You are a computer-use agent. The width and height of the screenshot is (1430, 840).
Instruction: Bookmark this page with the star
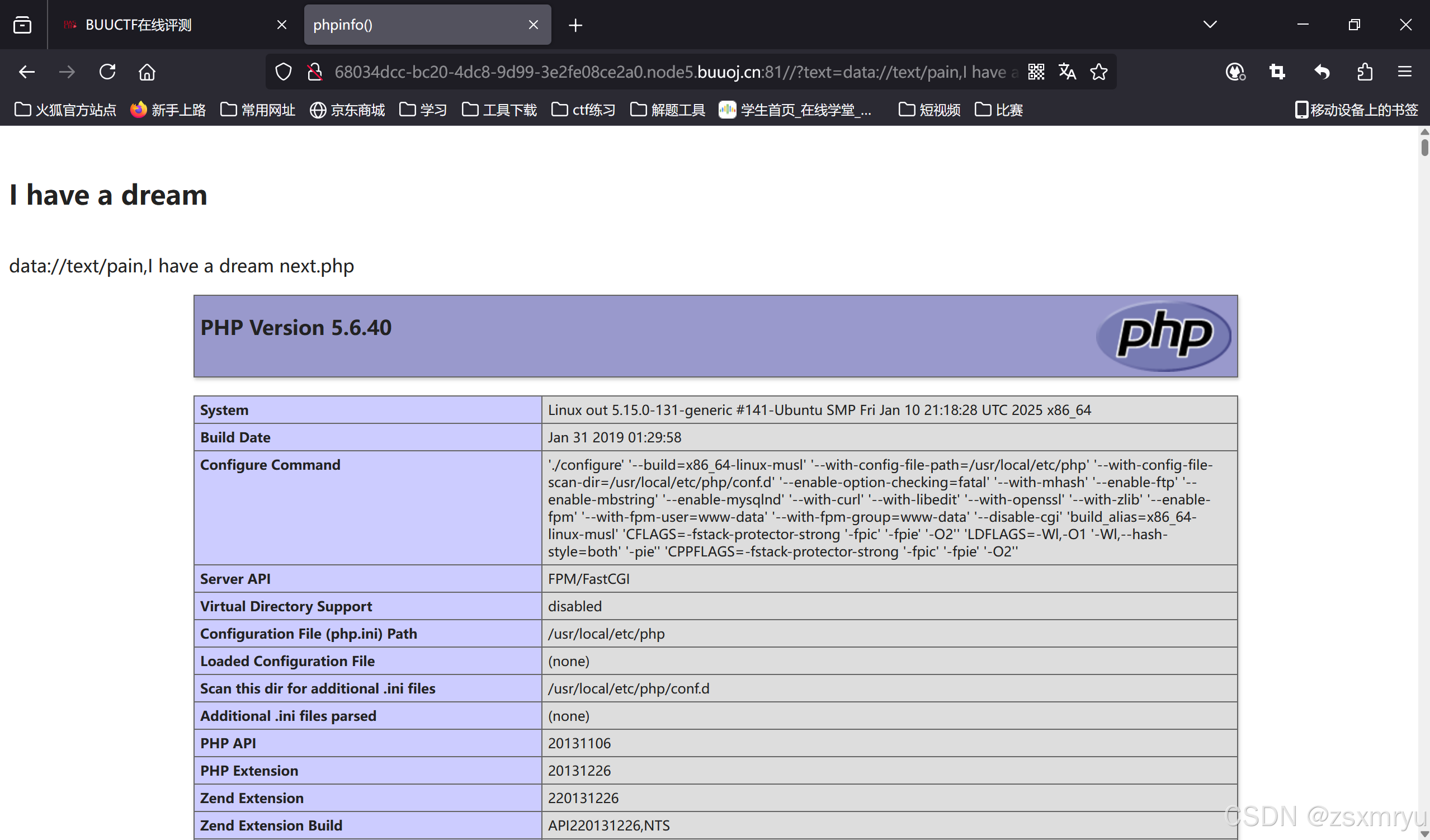(x=1098, y=72)
